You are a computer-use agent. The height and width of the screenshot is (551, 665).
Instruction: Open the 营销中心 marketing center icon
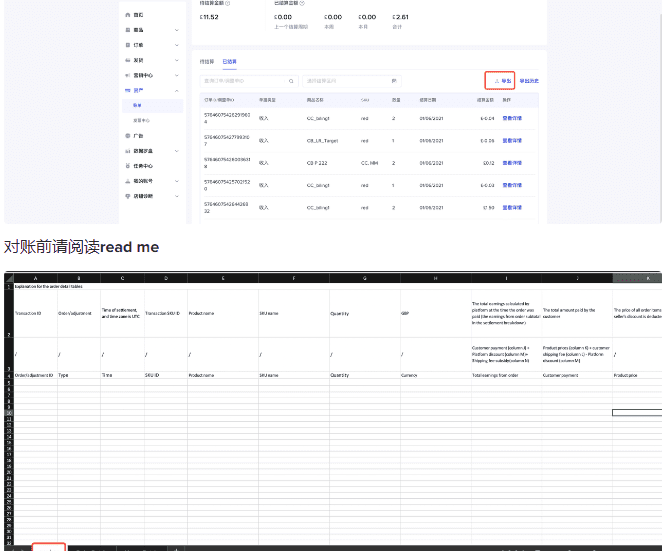point(128,76)
